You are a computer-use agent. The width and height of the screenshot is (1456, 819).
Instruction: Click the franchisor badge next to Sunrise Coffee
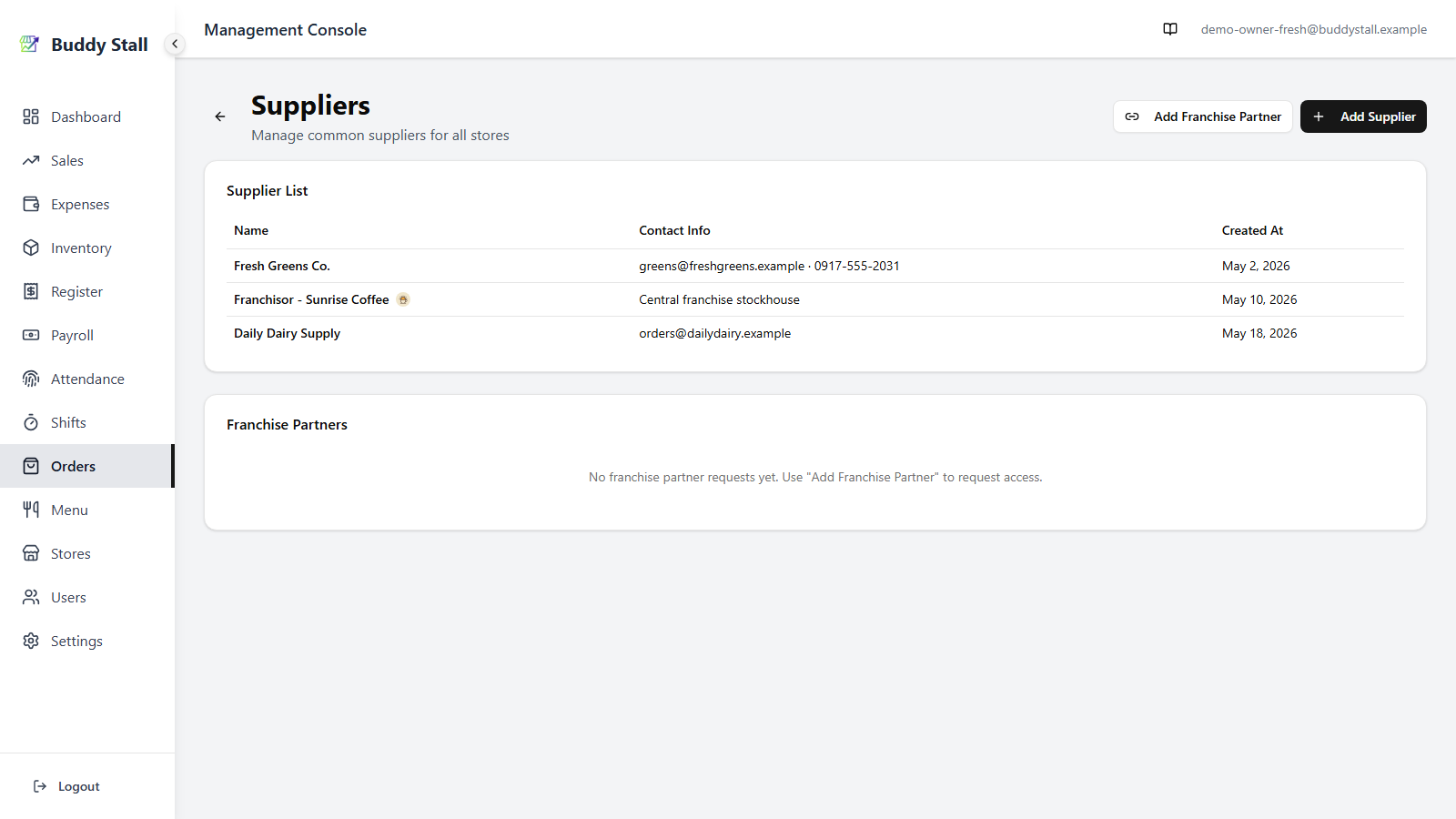(403, 299)
